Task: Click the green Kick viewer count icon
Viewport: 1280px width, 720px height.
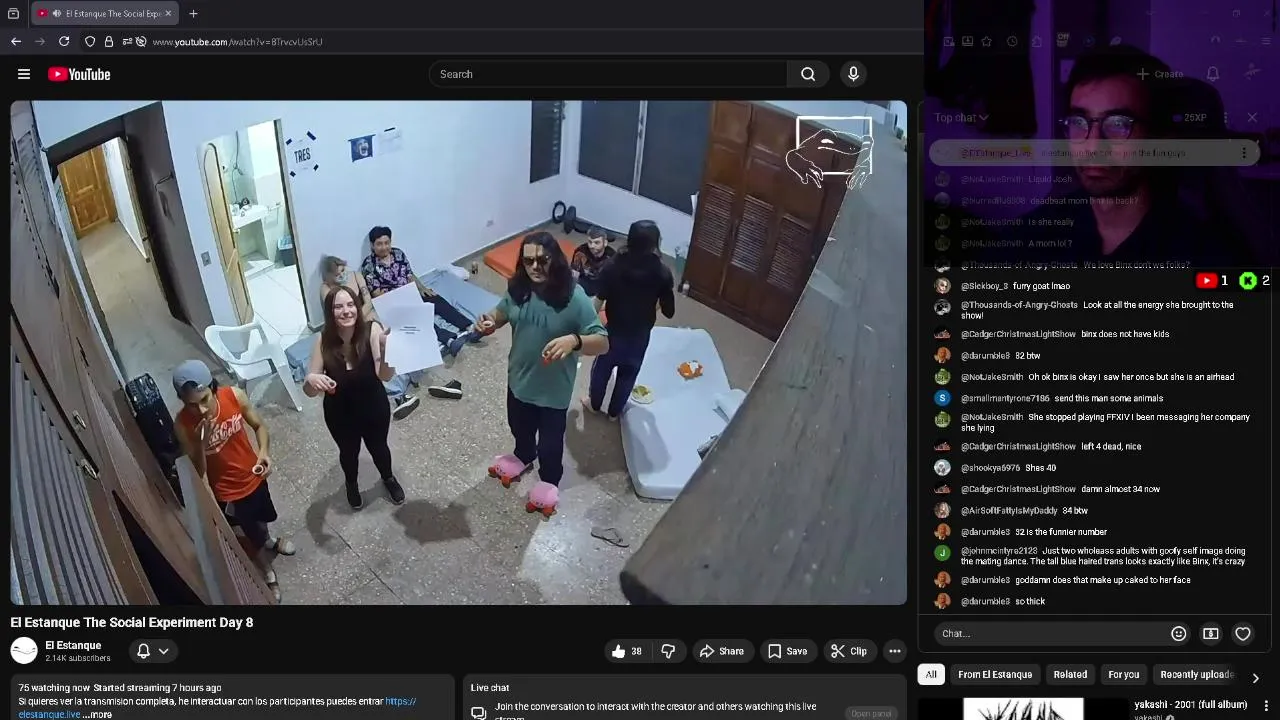Action: [x=1248, y=281]
